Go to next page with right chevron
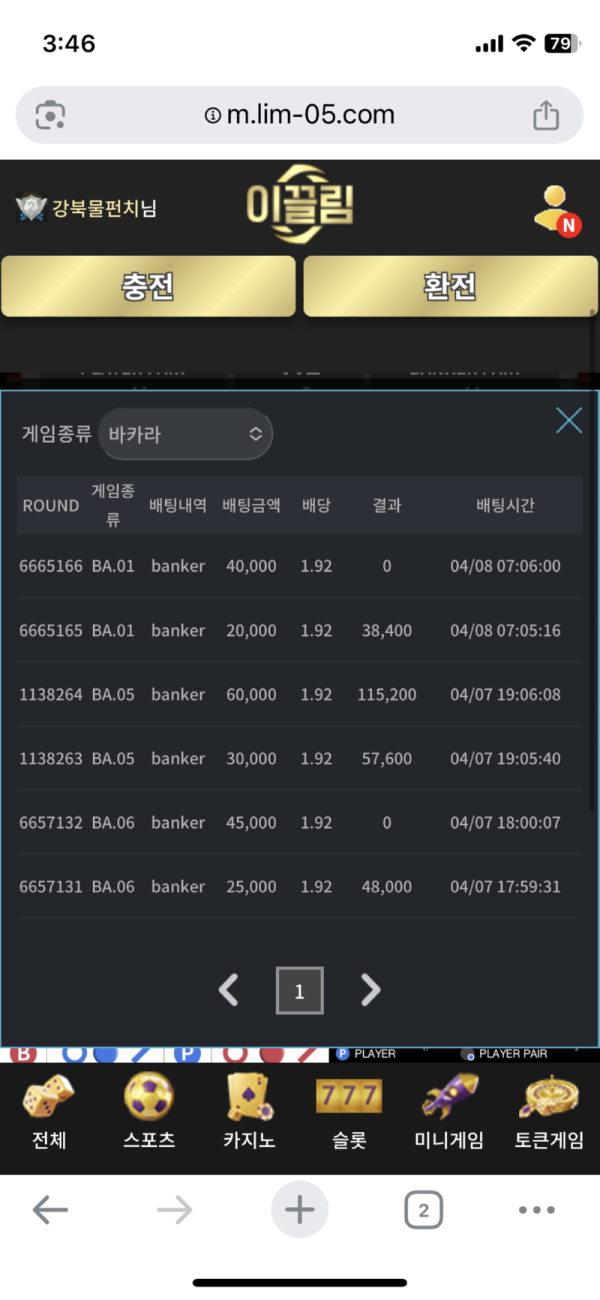This screenshot has height=1300, width=600. click(x=370, y=990)
